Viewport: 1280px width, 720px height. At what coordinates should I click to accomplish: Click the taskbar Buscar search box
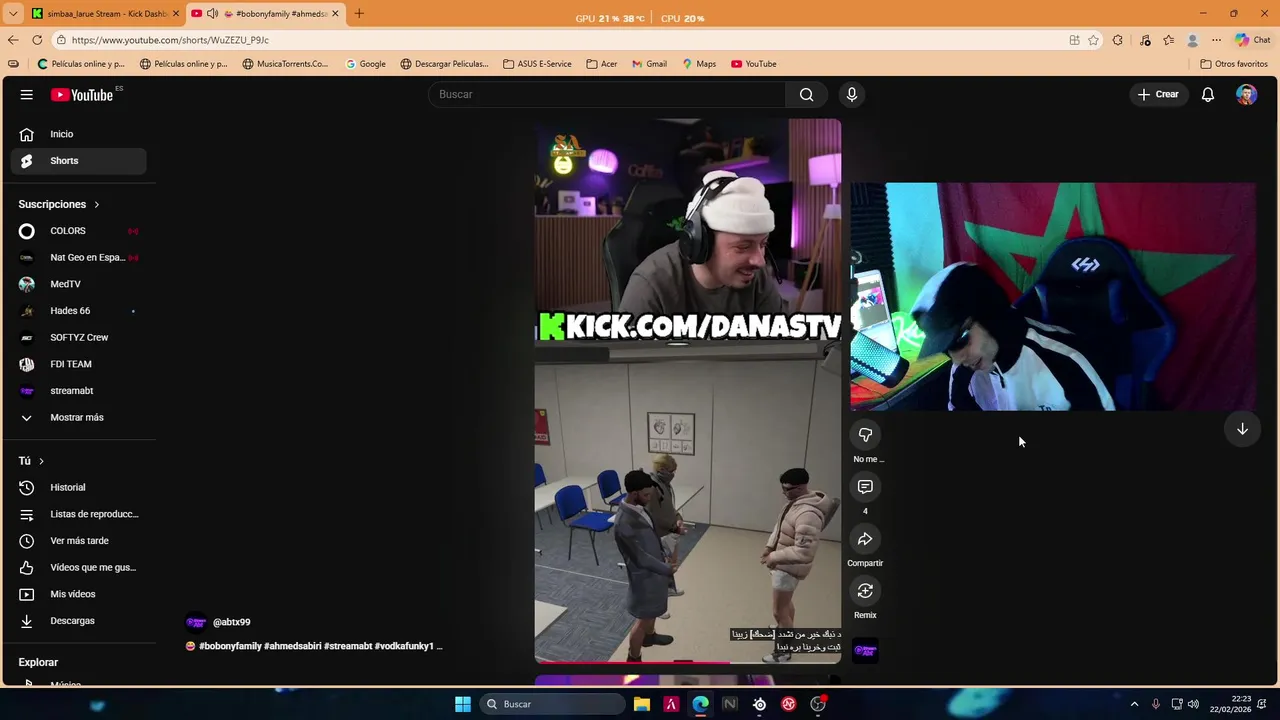click(552, 704)
